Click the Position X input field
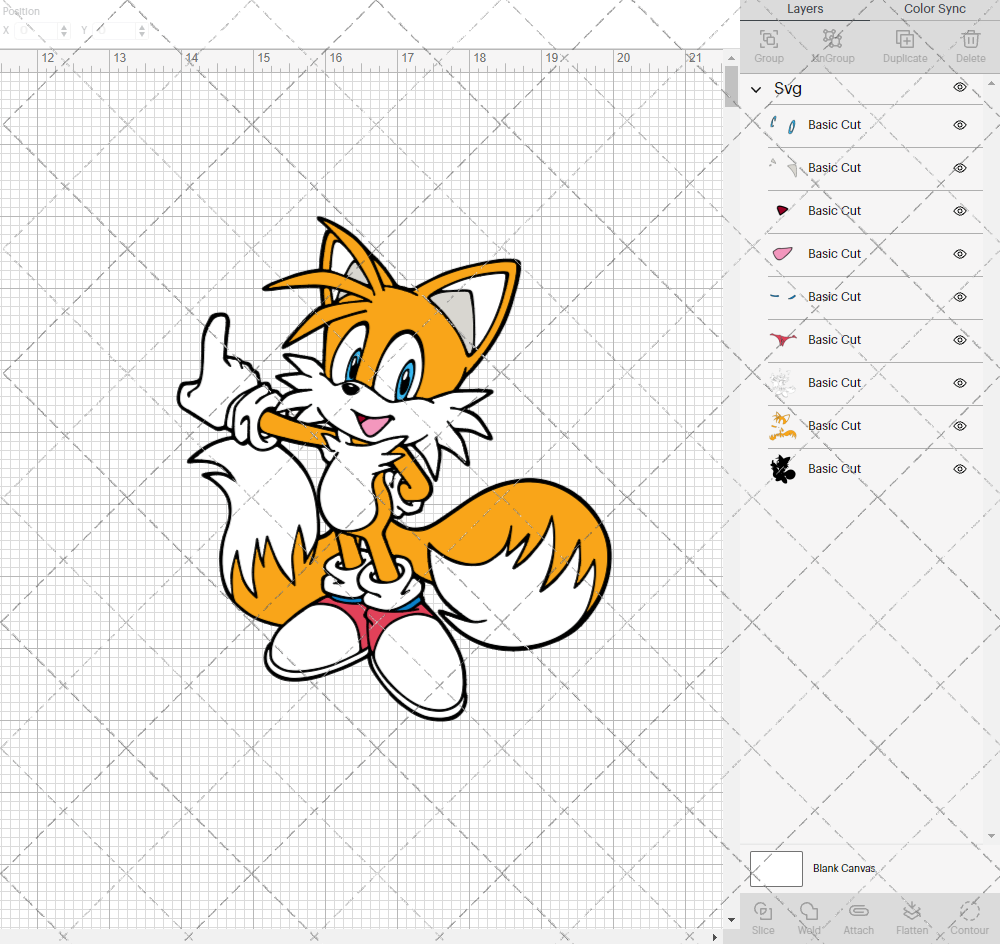Image resolution: width=1000 pixels, height=944 pixels. (x=37, y=31)
